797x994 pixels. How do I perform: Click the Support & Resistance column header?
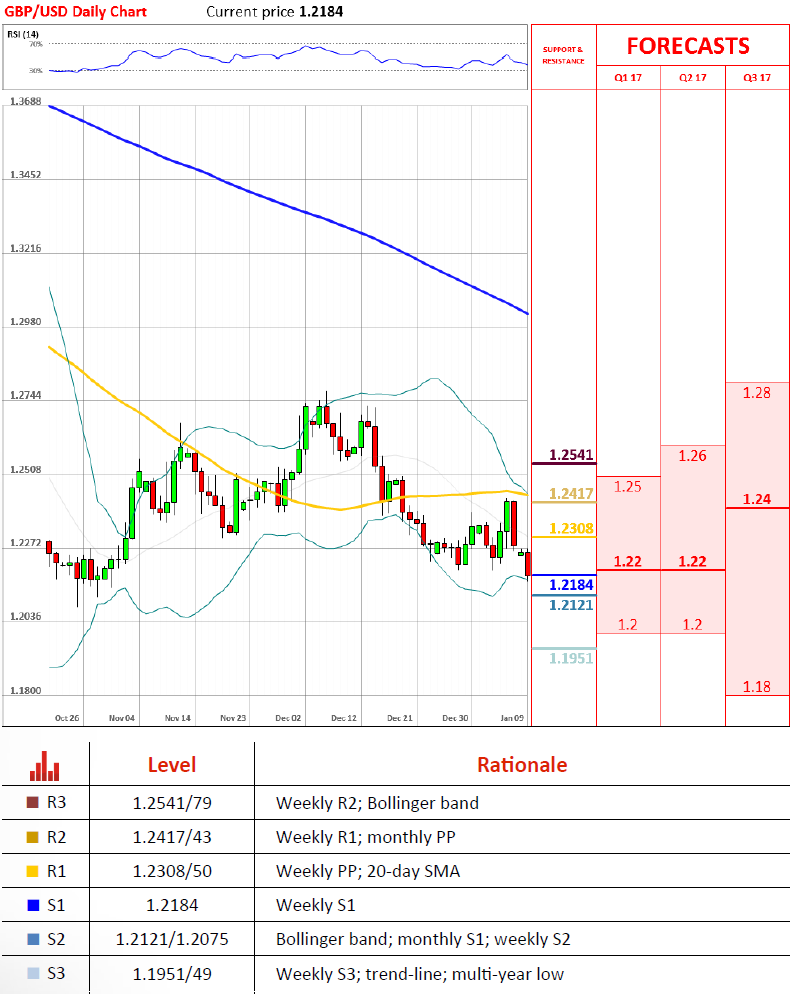click(x=563, y=54)
